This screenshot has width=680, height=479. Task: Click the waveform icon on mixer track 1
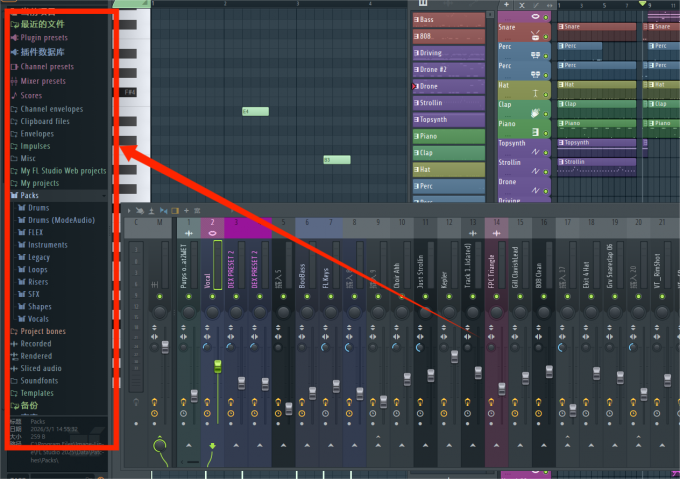(189, 233)
